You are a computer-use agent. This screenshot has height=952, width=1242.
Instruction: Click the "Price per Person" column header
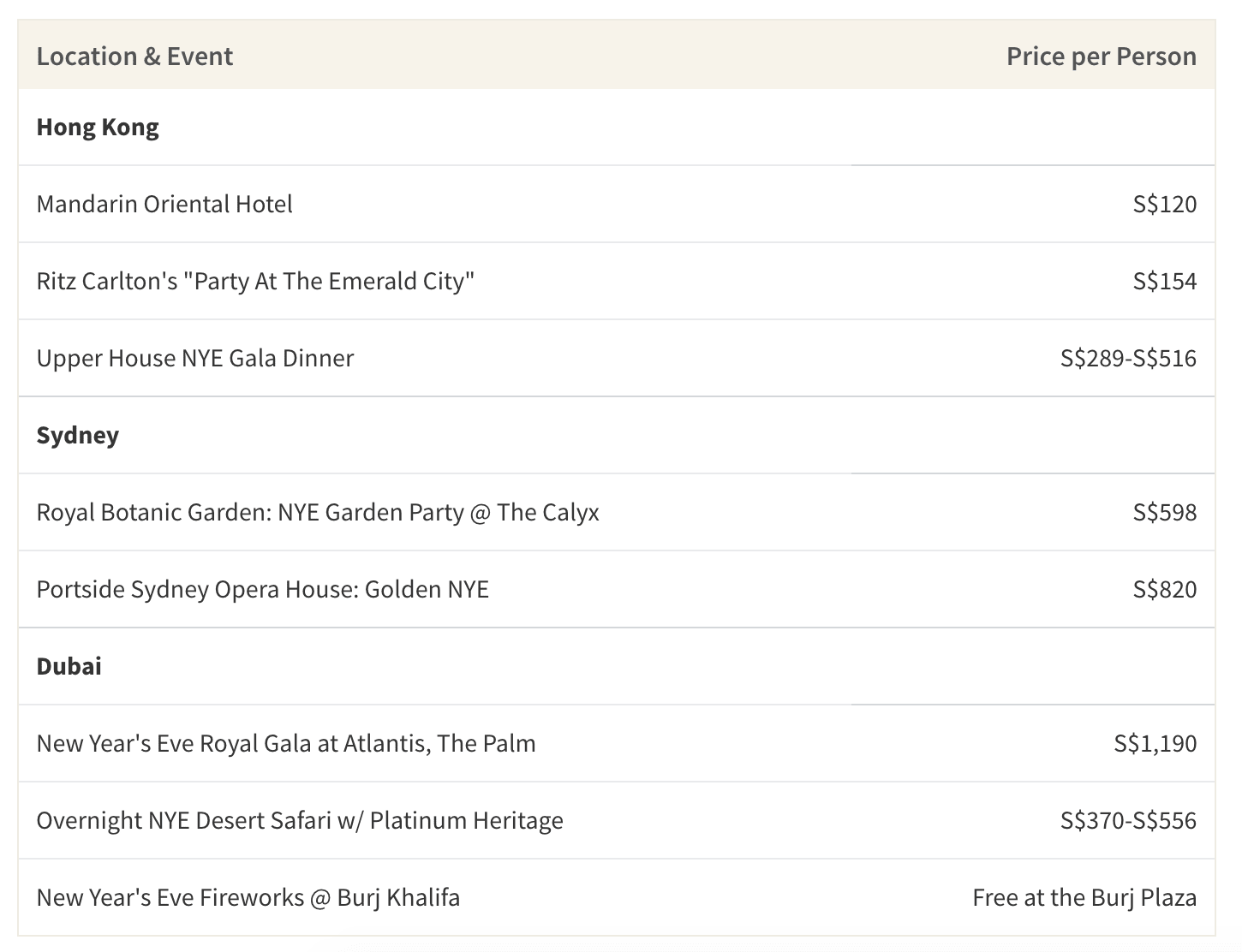point(1101,57)
